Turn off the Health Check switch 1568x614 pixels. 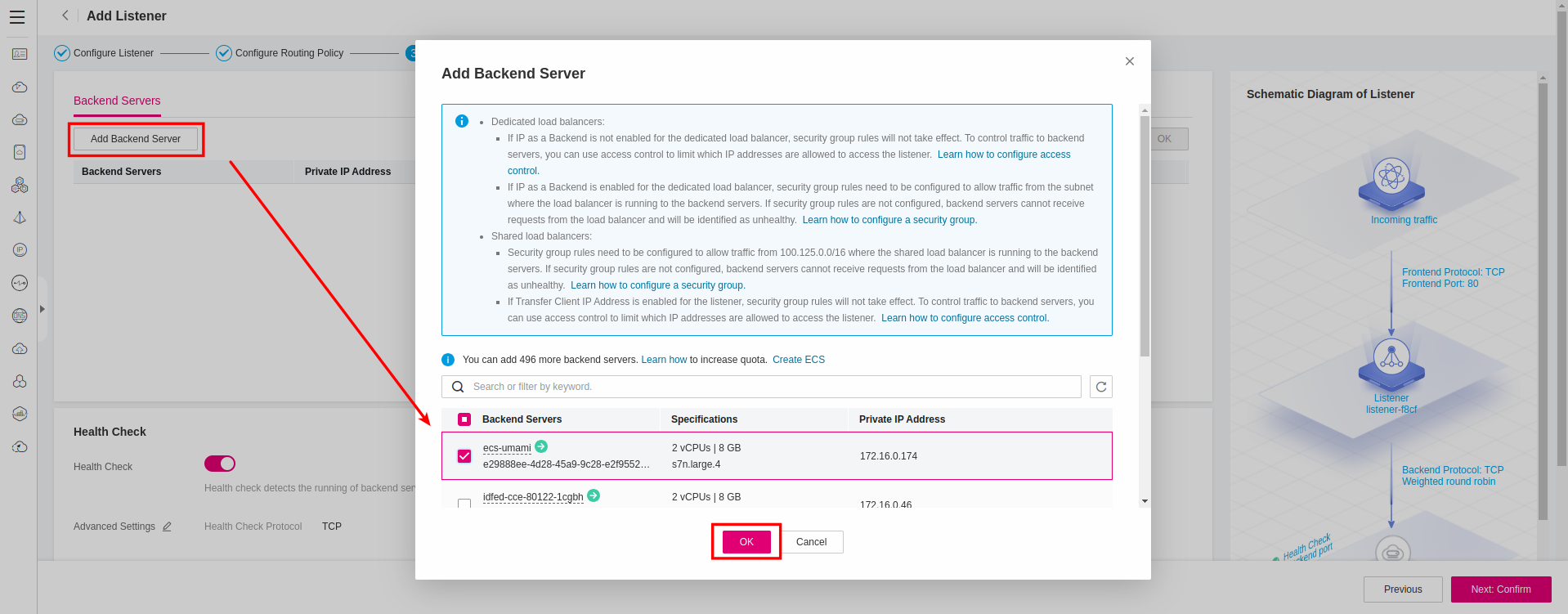pyautogui.click(x=220, y=464)
